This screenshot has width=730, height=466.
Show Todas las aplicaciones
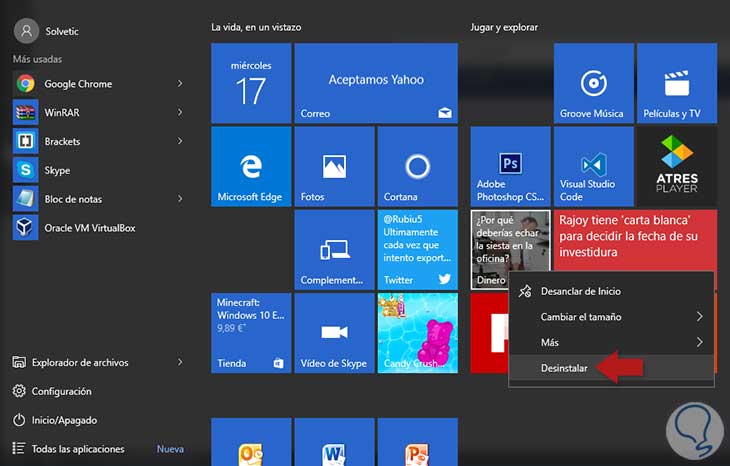click(x=68, y=449)
